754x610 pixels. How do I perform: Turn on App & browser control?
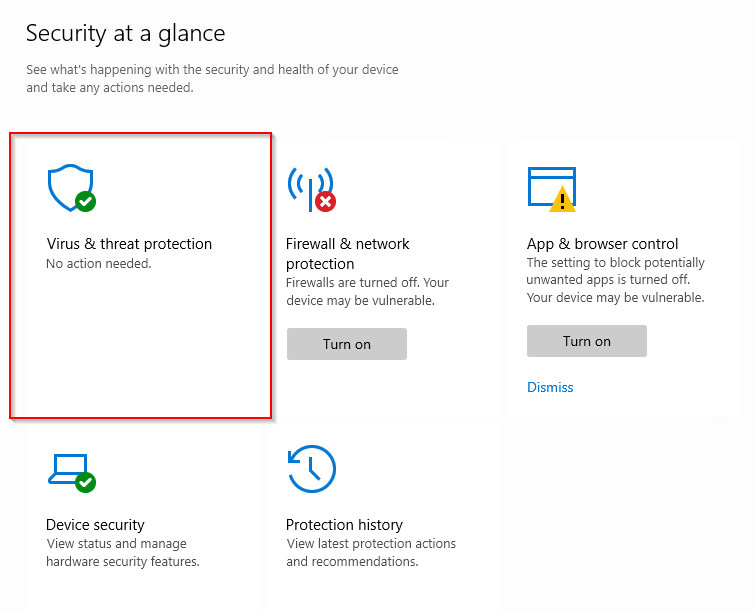click(x=587, y=341)
